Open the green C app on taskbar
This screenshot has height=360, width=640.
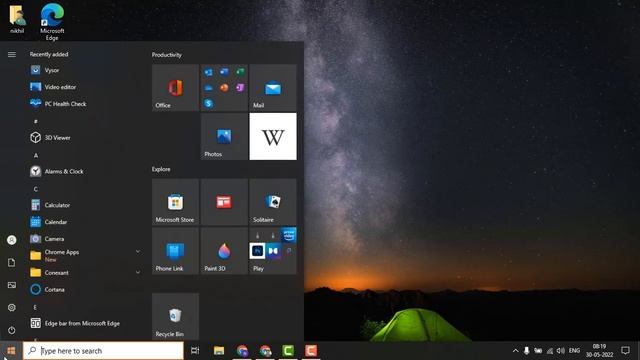click(288, 351)
